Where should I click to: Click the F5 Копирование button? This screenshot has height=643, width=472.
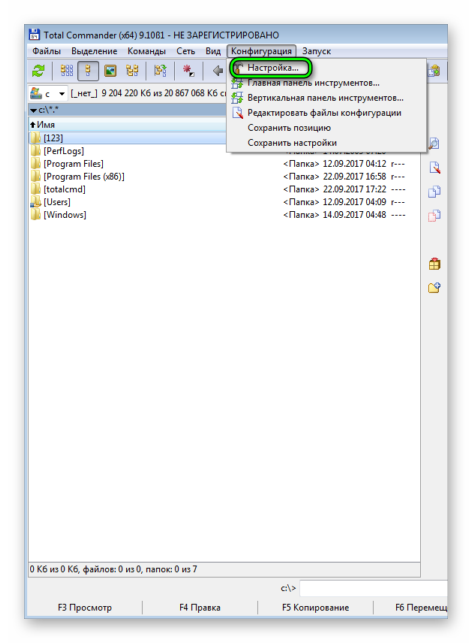click(x=315, y=607)
